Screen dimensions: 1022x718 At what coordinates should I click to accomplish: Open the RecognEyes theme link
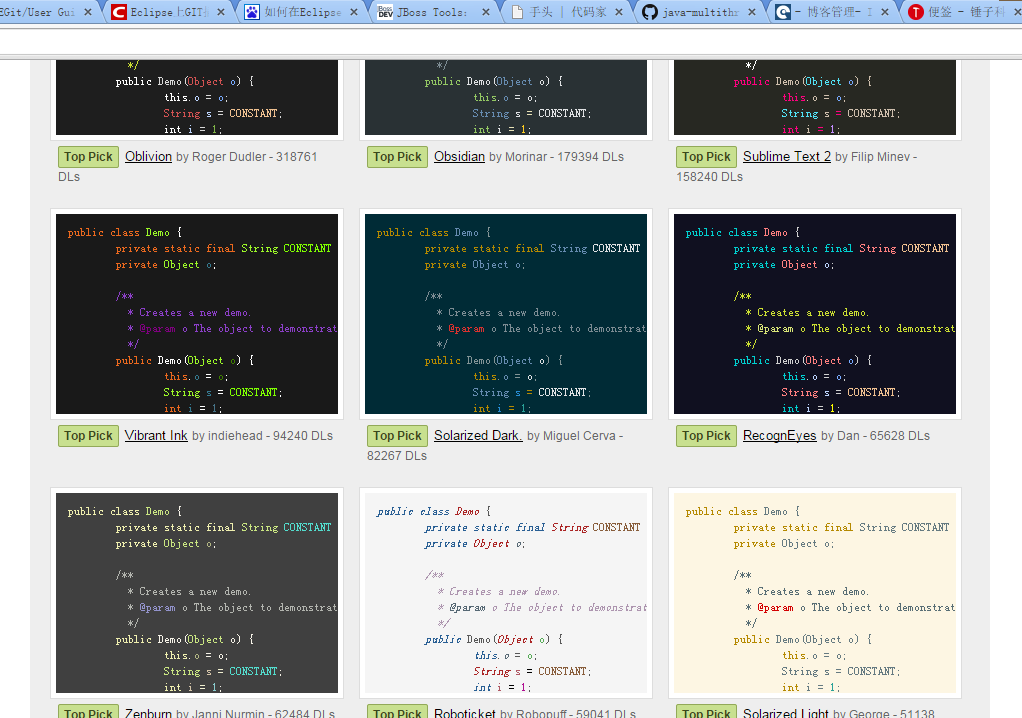click(779, 436)
